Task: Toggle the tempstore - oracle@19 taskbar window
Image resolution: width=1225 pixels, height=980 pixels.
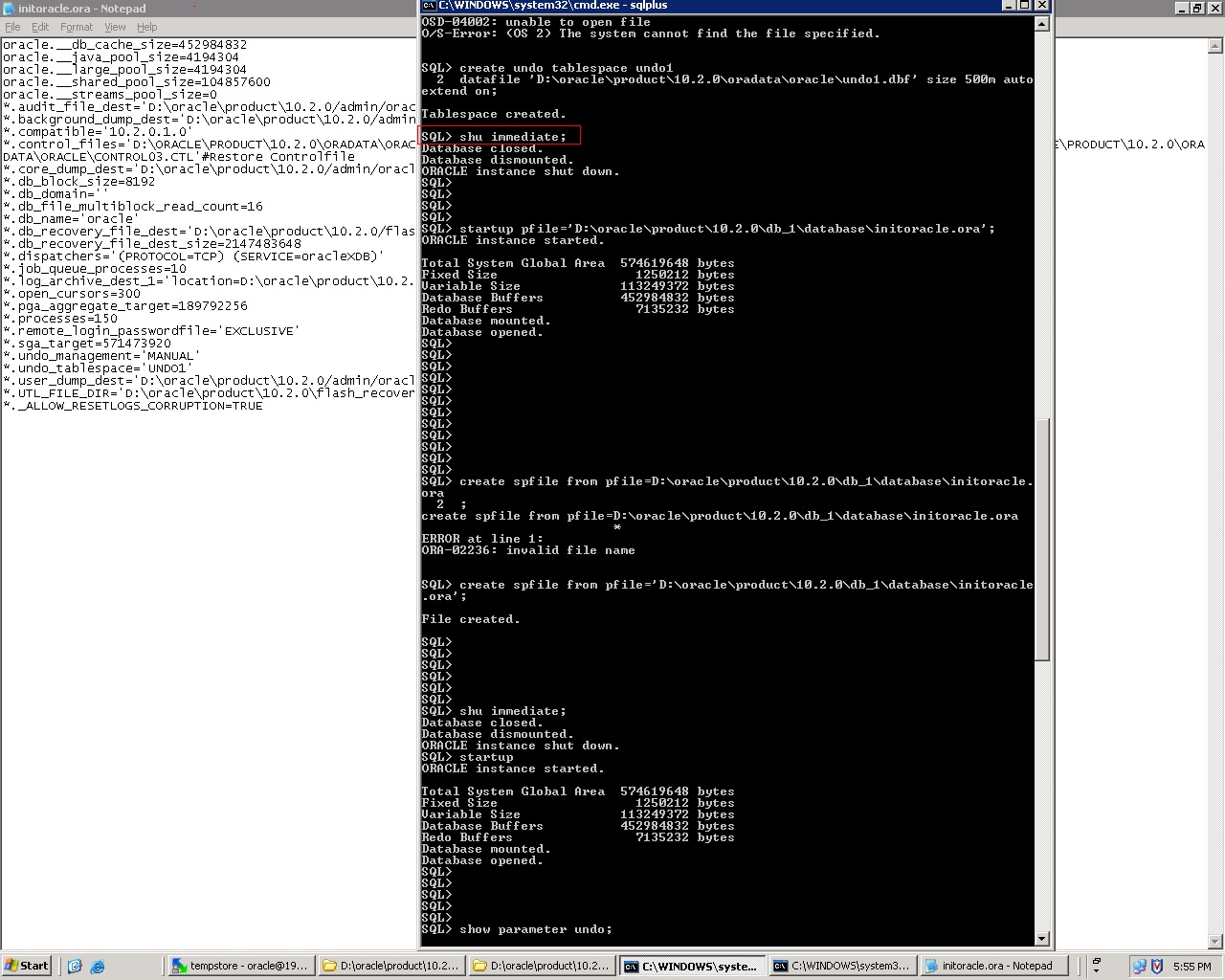Action: tap(239, 966)
